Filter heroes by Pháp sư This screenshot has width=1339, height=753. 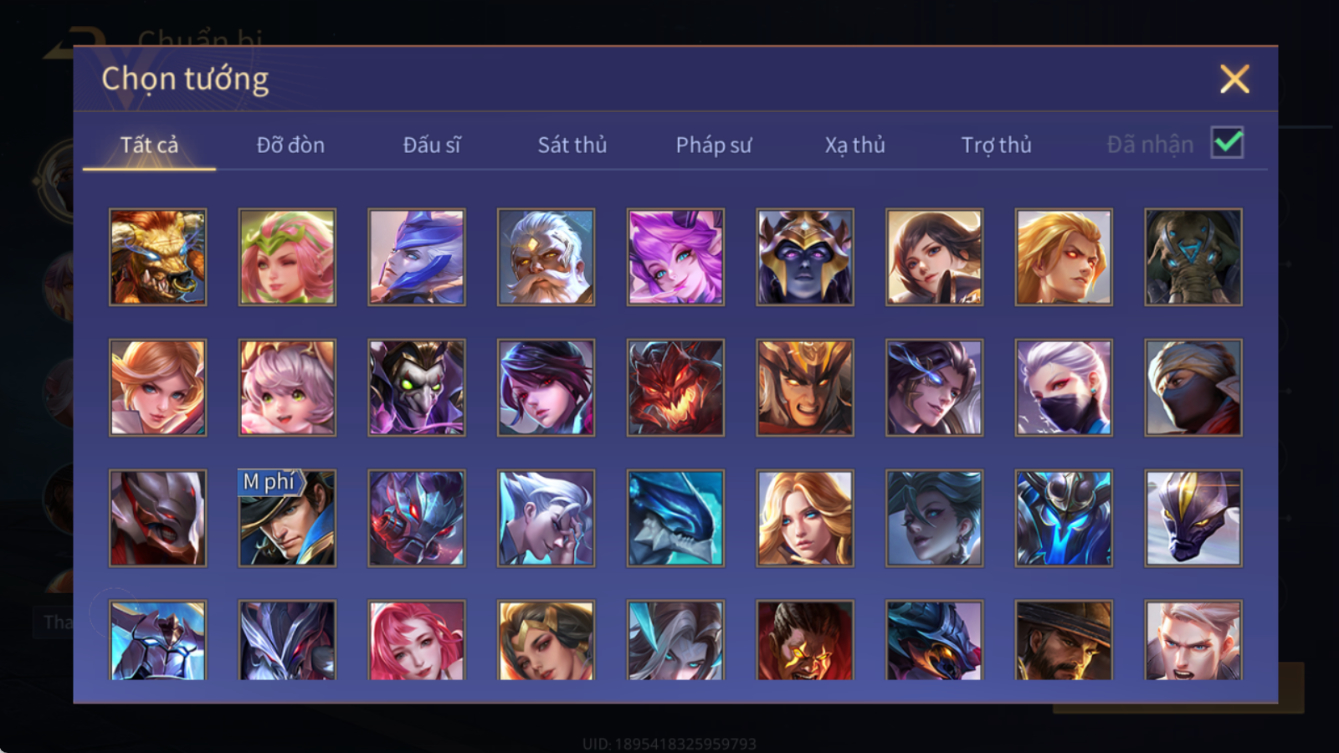714,145
